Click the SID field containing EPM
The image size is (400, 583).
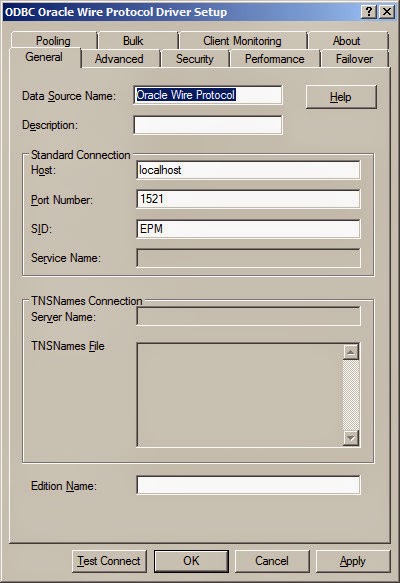[x=248, y=229]
